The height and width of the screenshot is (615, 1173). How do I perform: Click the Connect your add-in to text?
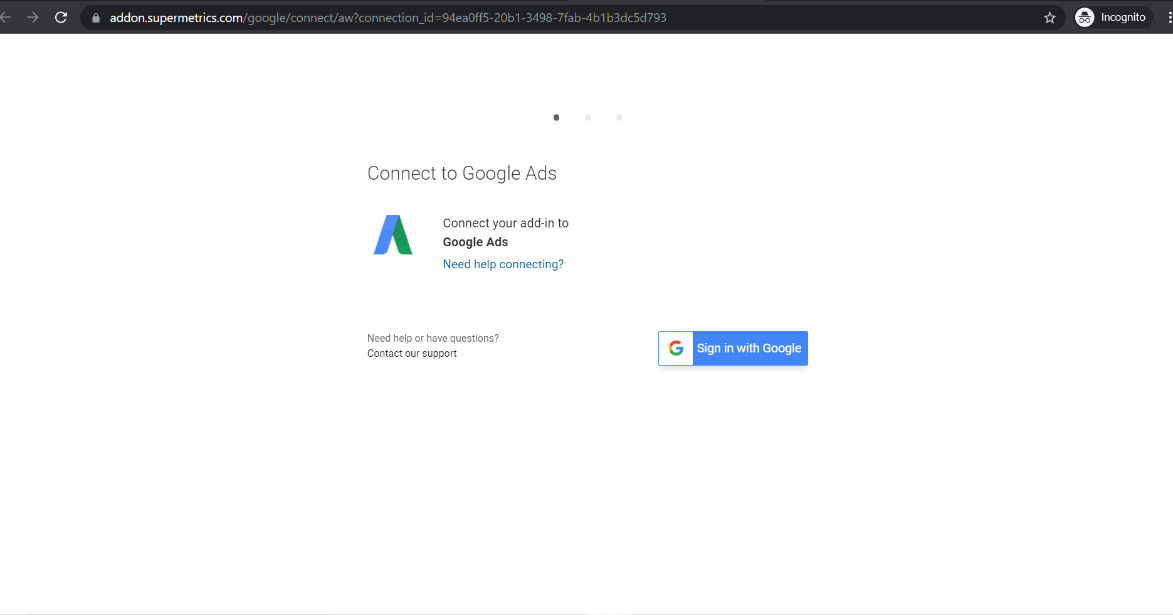505,223
